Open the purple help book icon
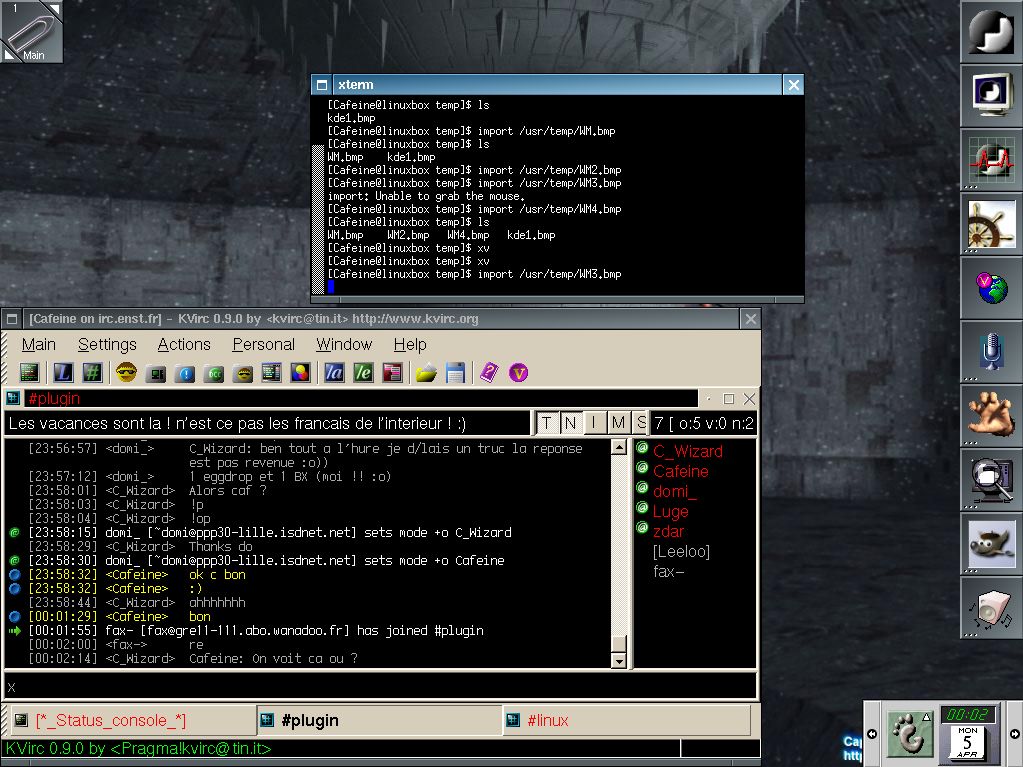 (x=489, y=372)
